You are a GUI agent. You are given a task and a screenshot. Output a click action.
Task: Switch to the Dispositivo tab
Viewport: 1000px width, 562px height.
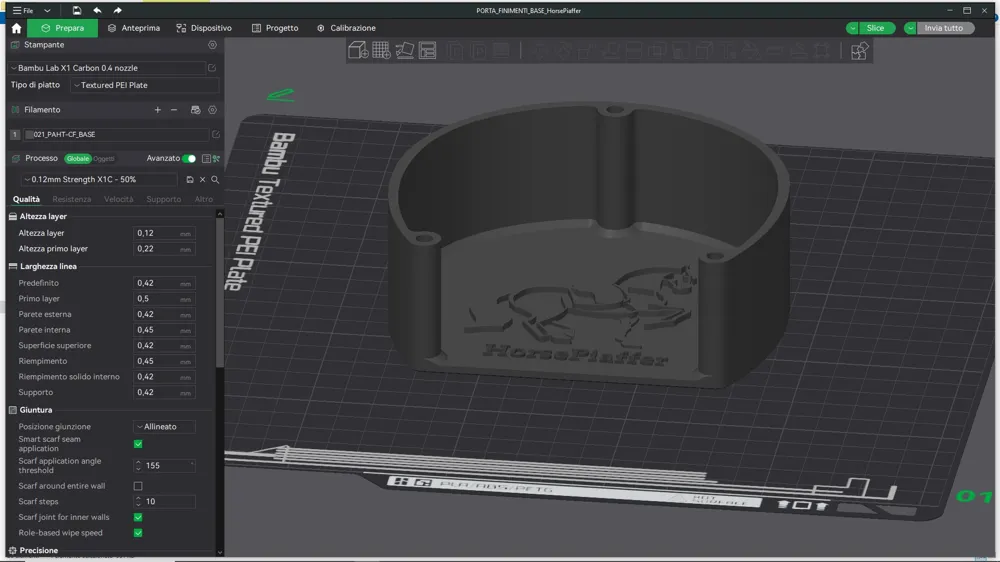tap(204, 28)
